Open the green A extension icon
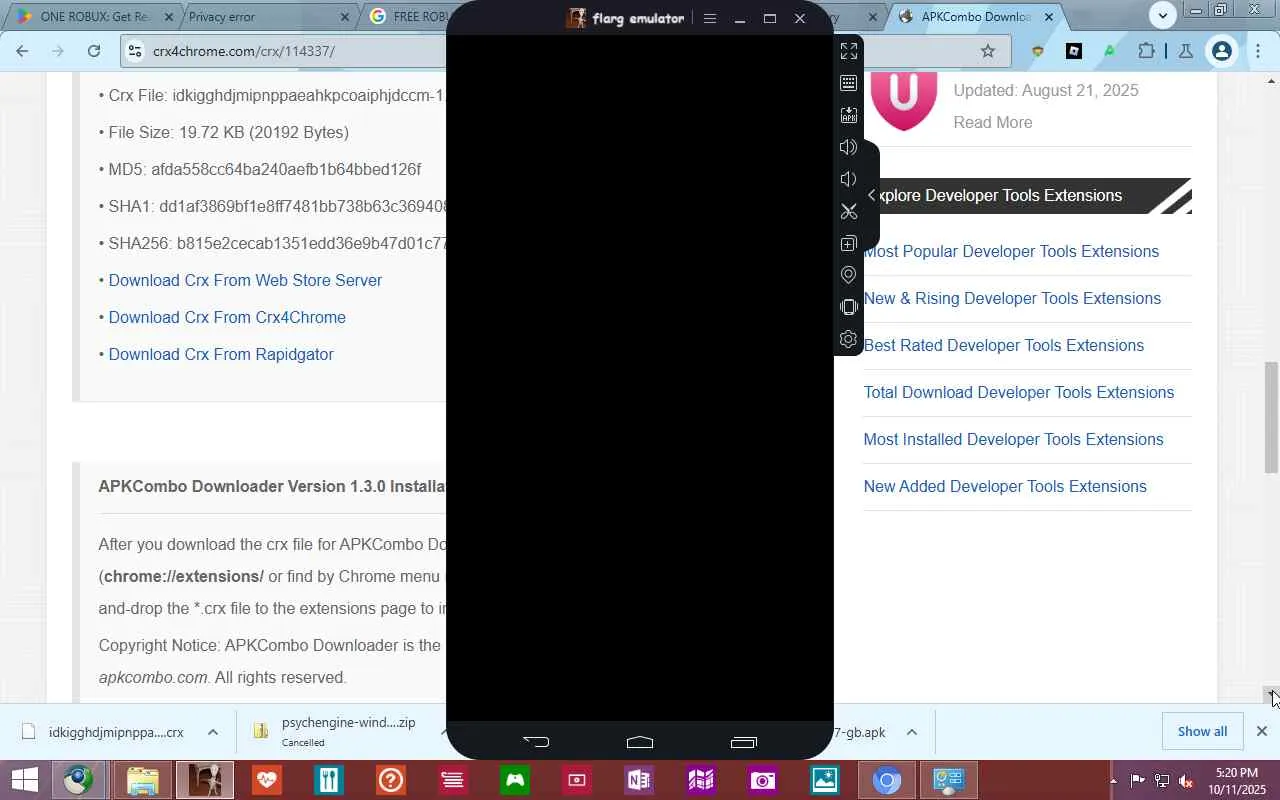This screenshot has width=1280, height=800. [x=1110, y=51]
